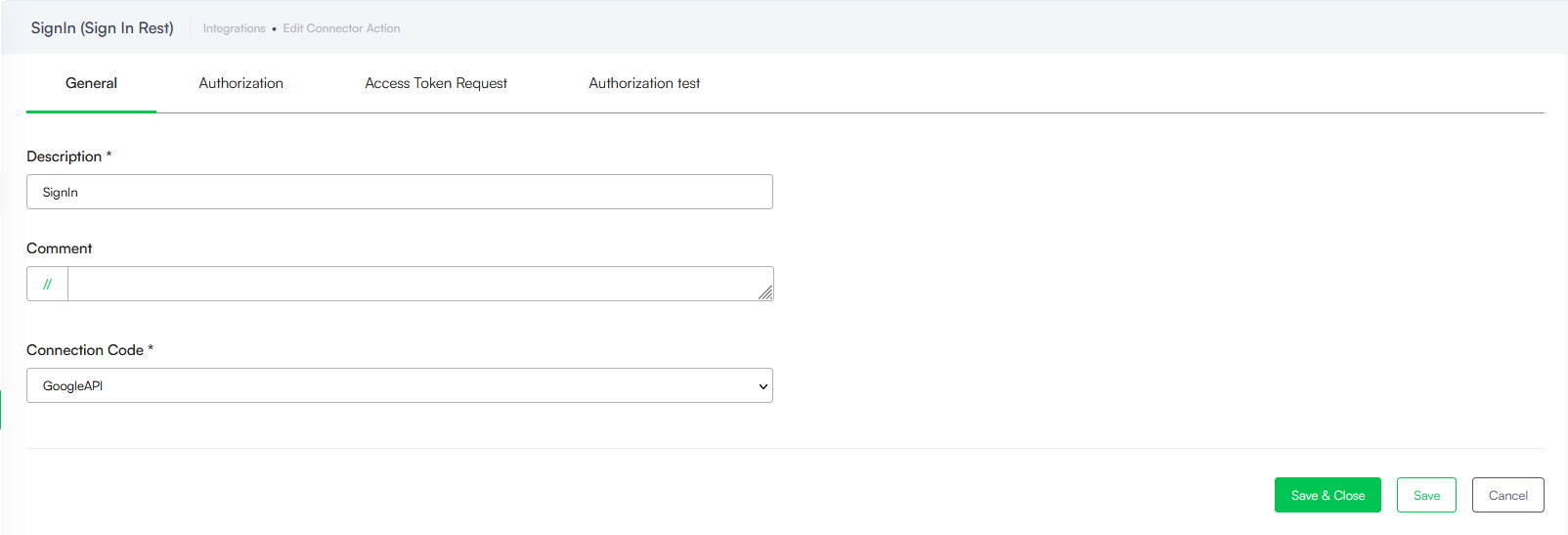This screenshot has height=535, width=1568.
Task: Open the Authorization tab
Action: (240, 83)
